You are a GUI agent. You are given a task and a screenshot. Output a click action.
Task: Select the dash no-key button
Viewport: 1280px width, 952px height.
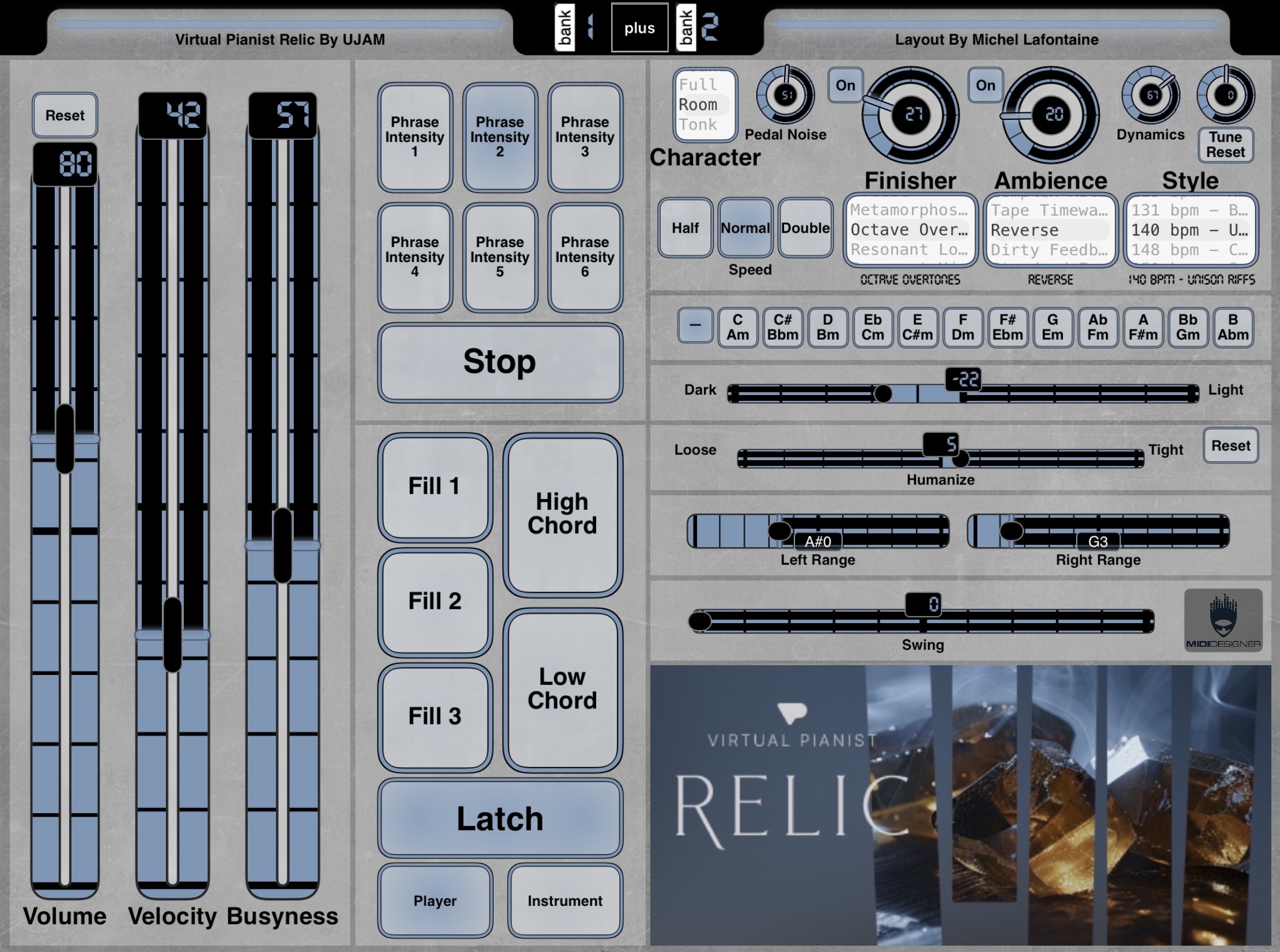click(695, 325)
